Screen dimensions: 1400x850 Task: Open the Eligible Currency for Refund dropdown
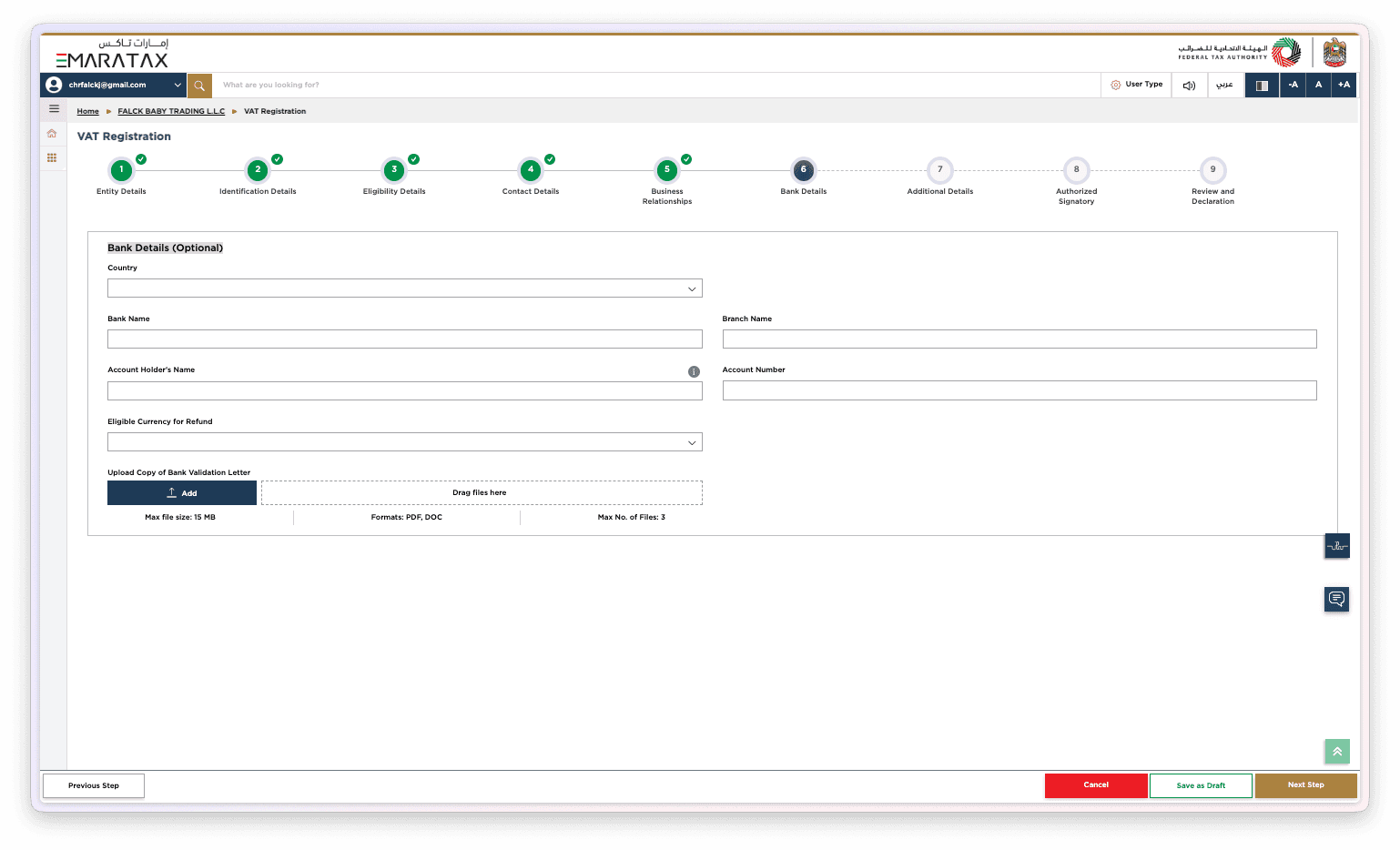point(404,442)
